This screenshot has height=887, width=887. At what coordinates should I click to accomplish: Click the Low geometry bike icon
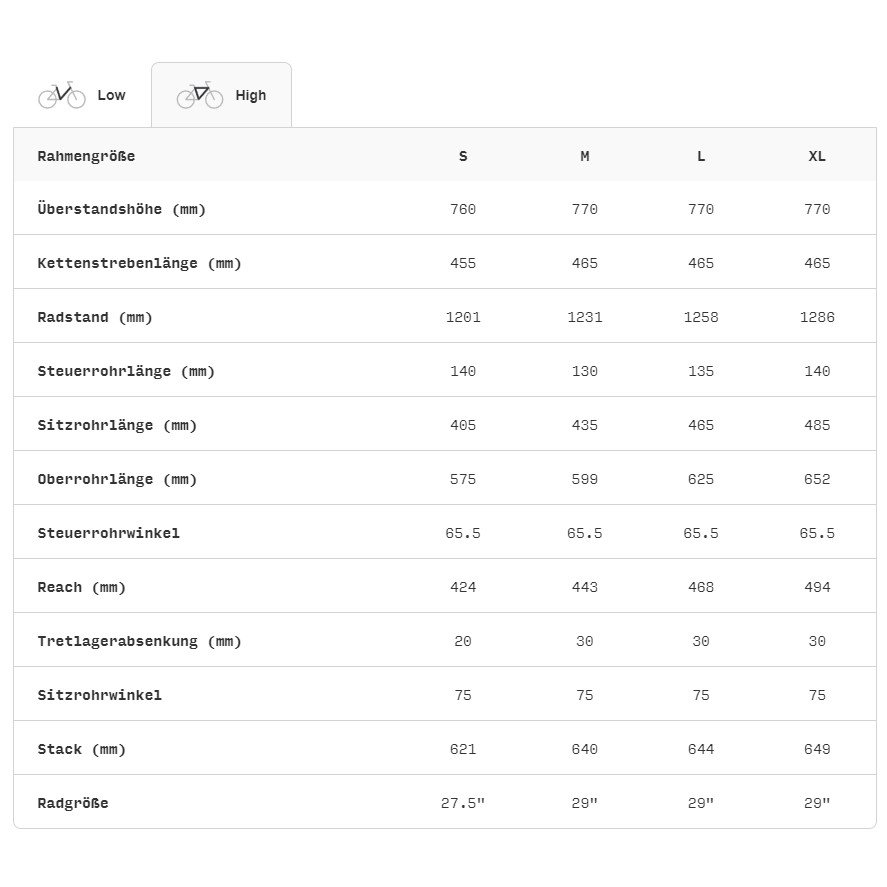pyautogui.click(x=62, y=95)
